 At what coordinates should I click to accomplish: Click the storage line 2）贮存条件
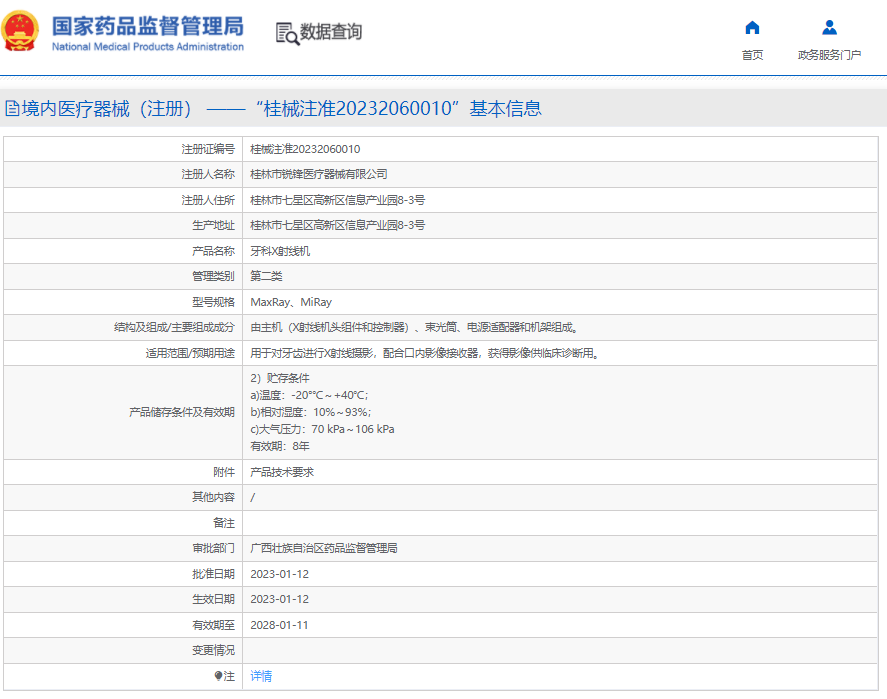(x=280, y=378)
